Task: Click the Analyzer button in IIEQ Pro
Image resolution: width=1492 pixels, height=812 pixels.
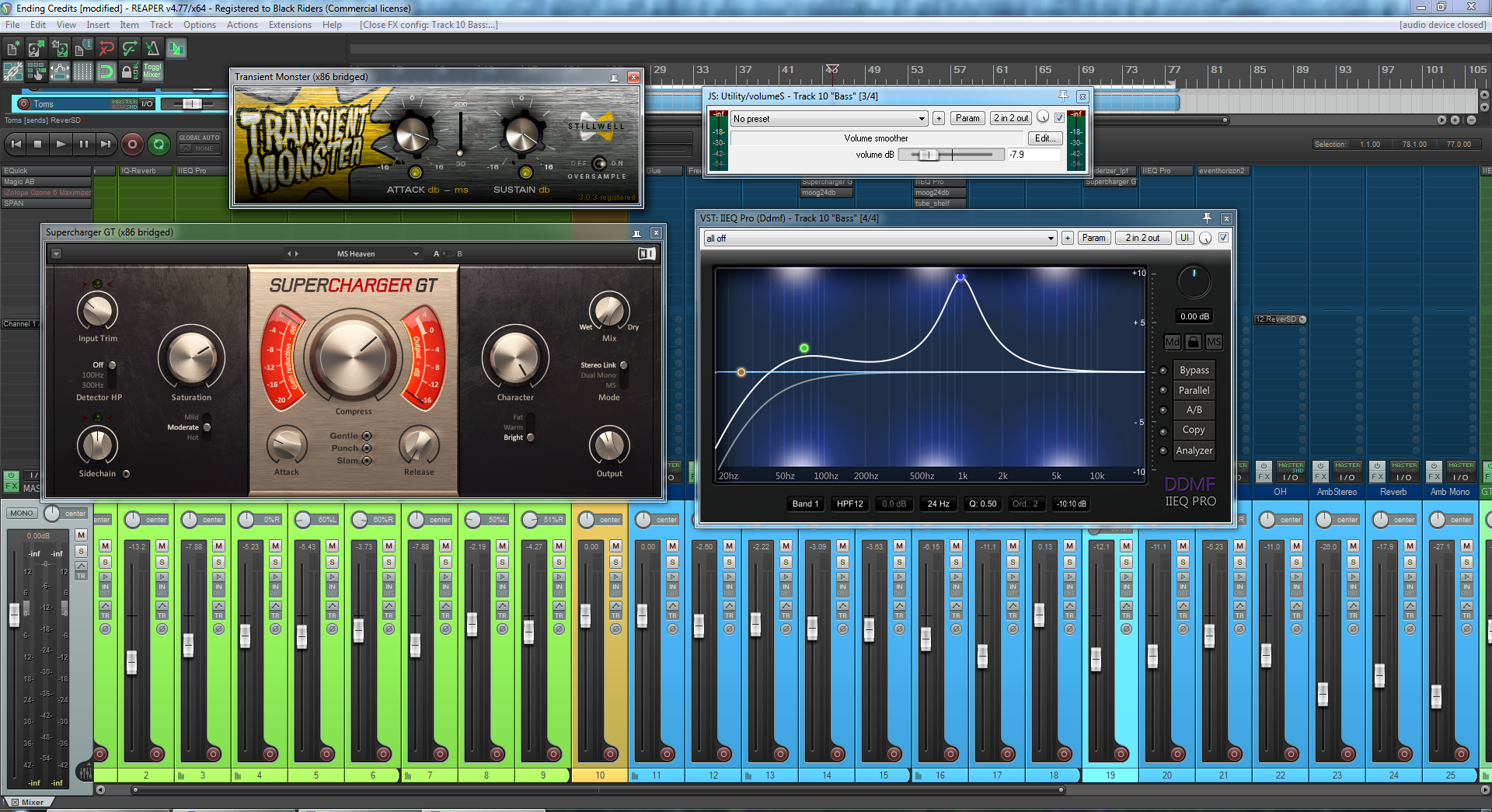Action: (x=1194, y=451)
